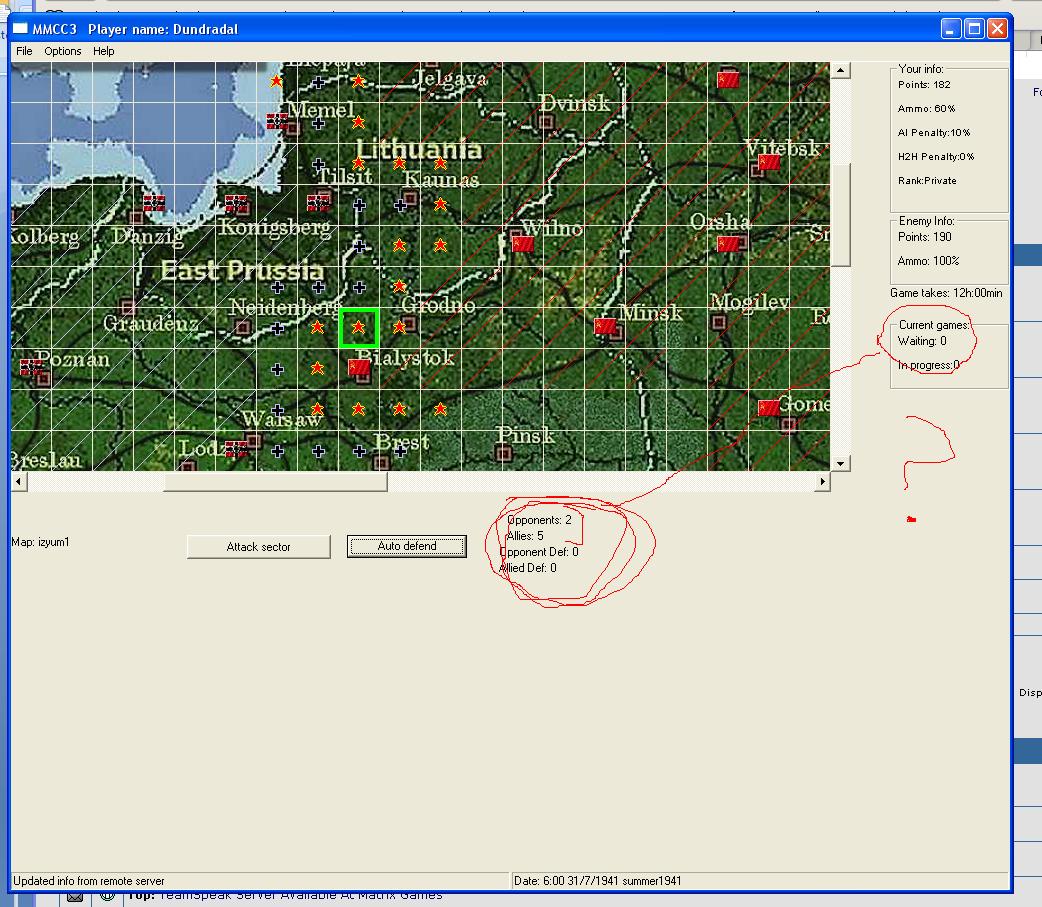Click the map scroll left arrow
This screenshot has width=1042, height=907.
pyautogui.click(x=19, y=481)
